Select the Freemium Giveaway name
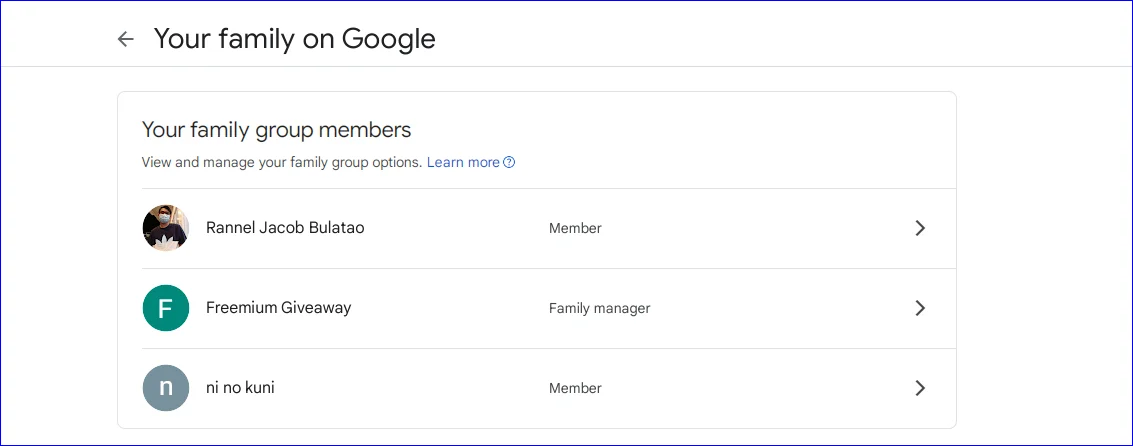Viewport: 1133px width, 446px height. (278, 308)
